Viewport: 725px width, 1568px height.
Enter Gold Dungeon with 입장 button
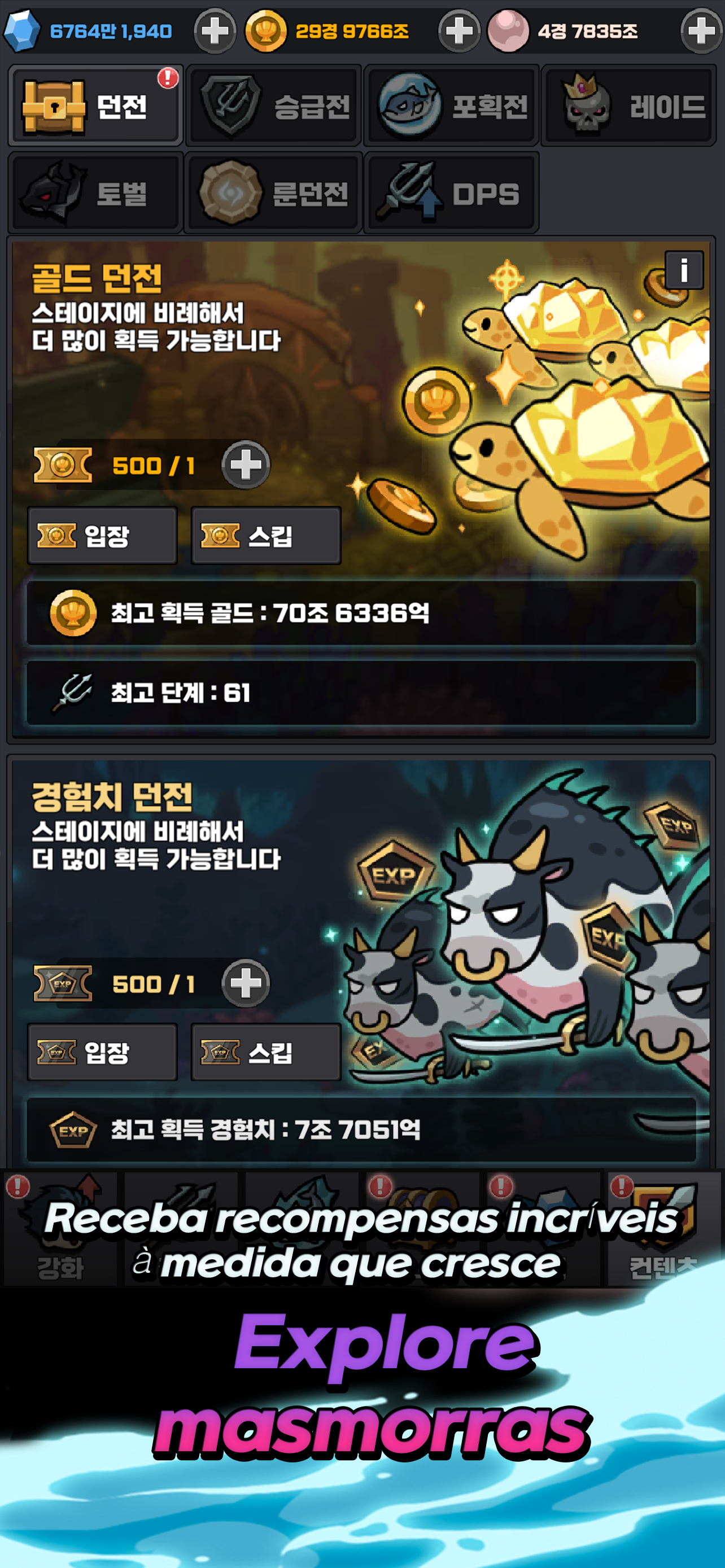[102, 536]
